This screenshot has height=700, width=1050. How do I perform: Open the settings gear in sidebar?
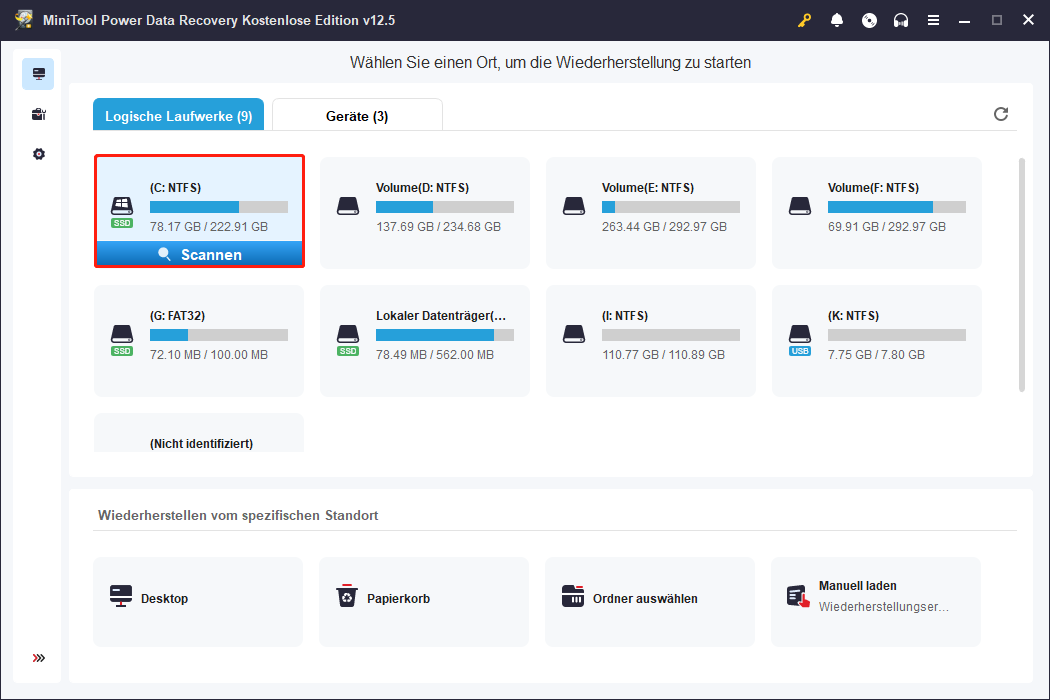click(x=39, y=154)
